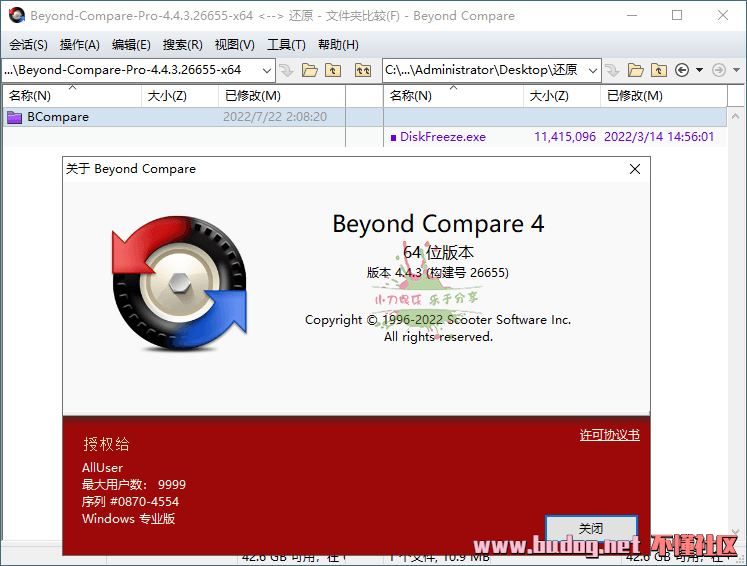This screenshot has height=566, width=747.
Task: Click the AllUser licensee text
Action: coord(102,468)
